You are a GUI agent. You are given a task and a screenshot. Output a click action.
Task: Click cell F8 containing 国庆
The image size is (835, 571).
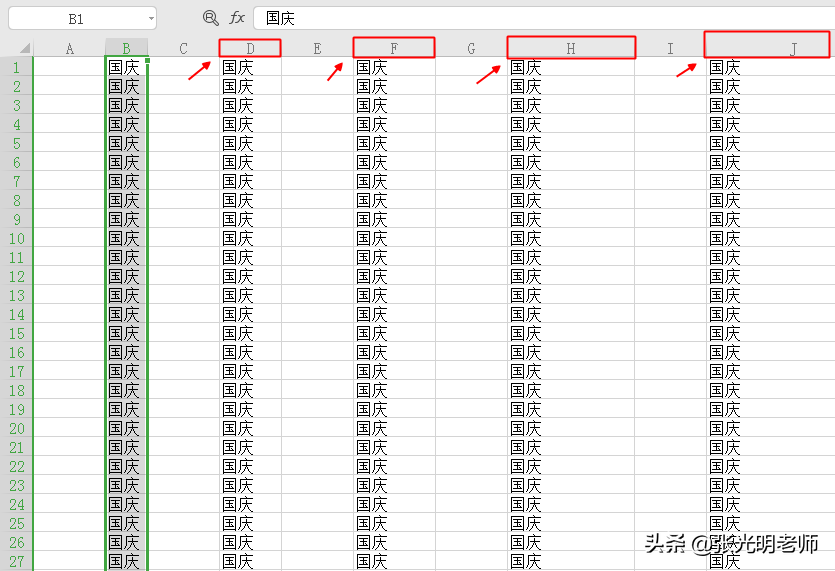(x=394, y=200)
